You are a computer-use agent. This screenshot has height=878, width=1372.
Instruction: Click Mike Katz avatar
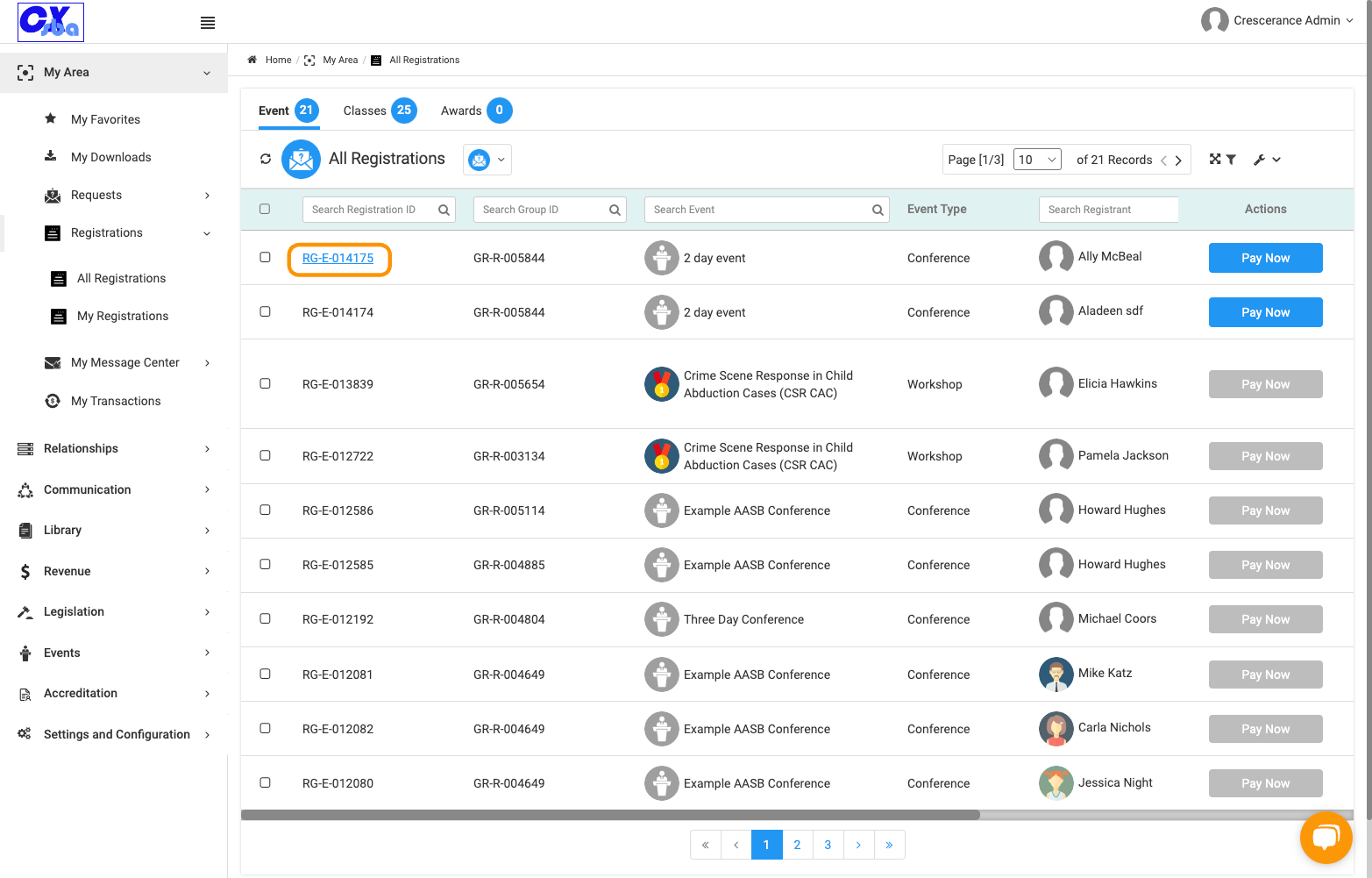click(1056, 675)
